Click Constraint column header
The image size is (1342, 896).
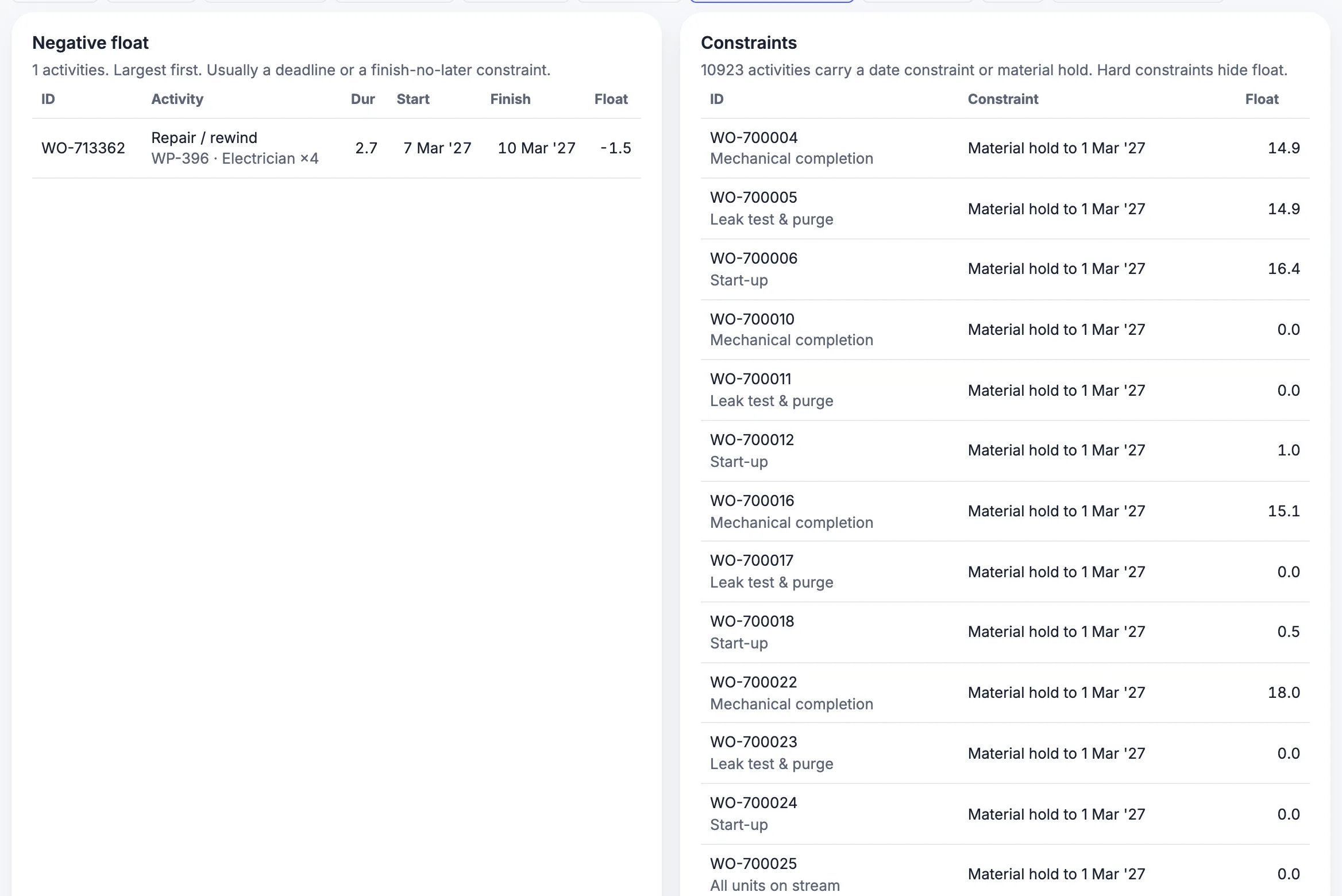(x=1002, y=99)
